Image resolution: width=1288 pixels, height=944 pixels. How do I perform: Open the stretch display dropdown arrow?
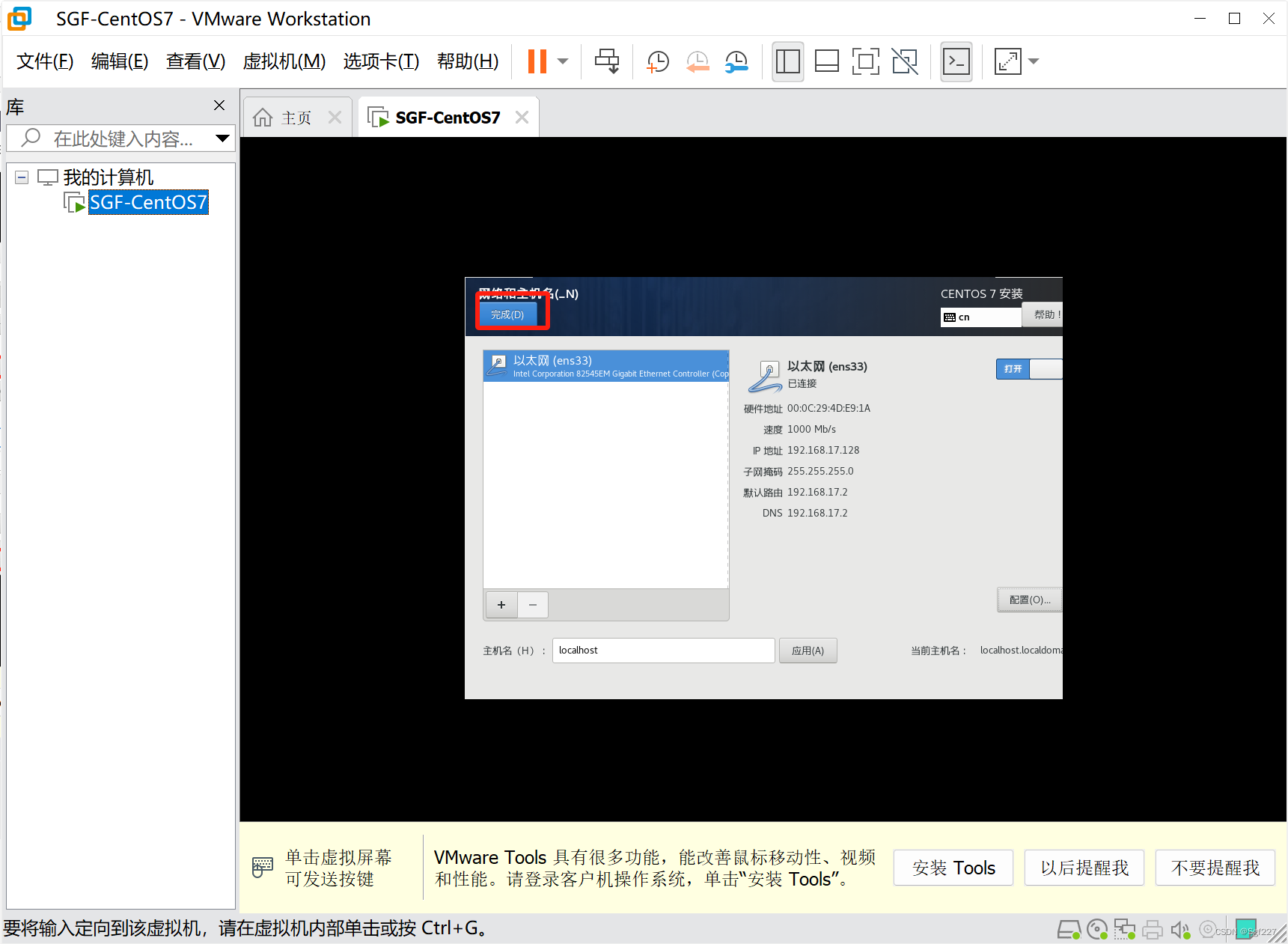click(1034, 61)
